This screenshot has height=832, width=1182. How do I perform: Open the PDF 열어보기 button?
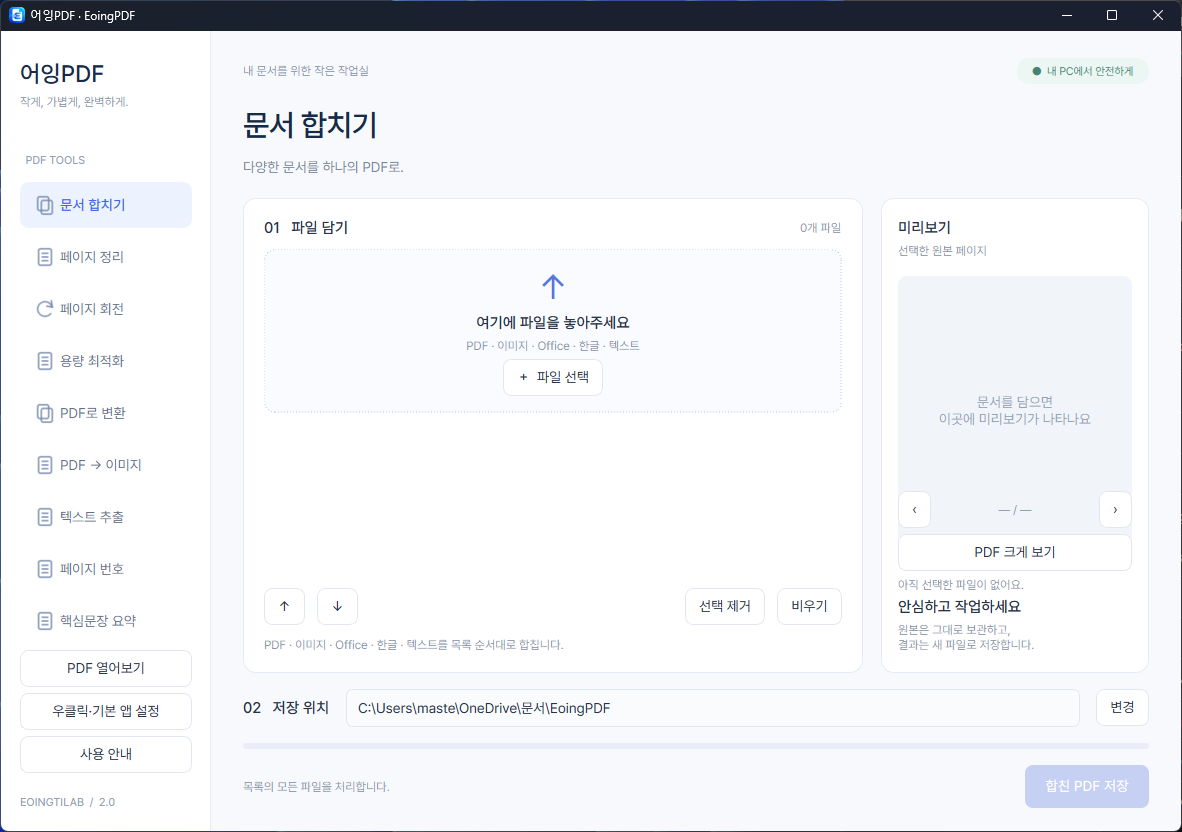(106, 668)
